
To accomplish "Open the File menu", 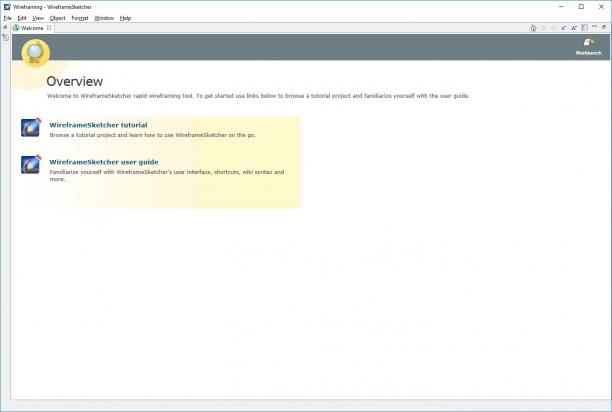I will click(7, 18).
